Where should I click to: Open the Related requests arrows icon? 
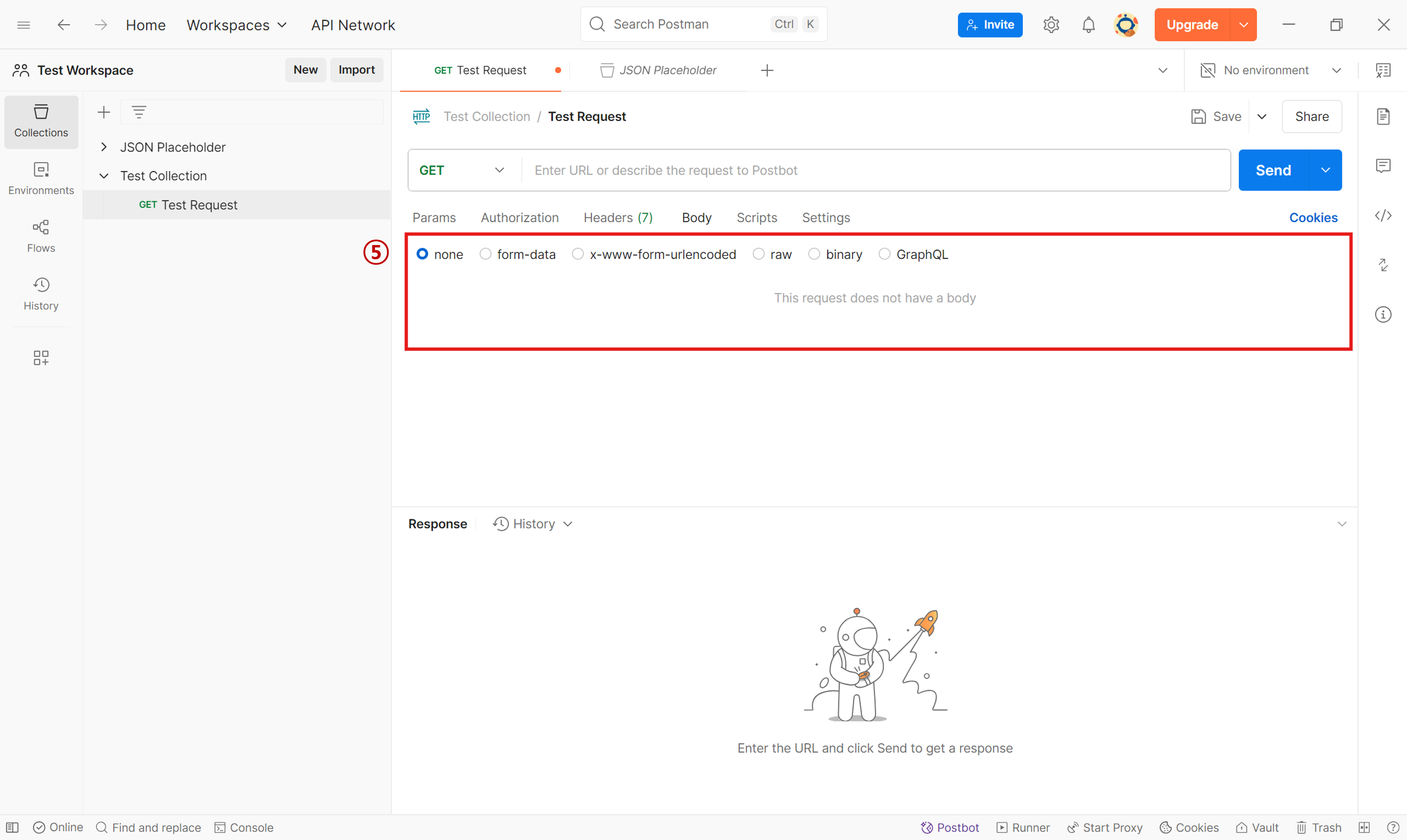click(1383, 265)
